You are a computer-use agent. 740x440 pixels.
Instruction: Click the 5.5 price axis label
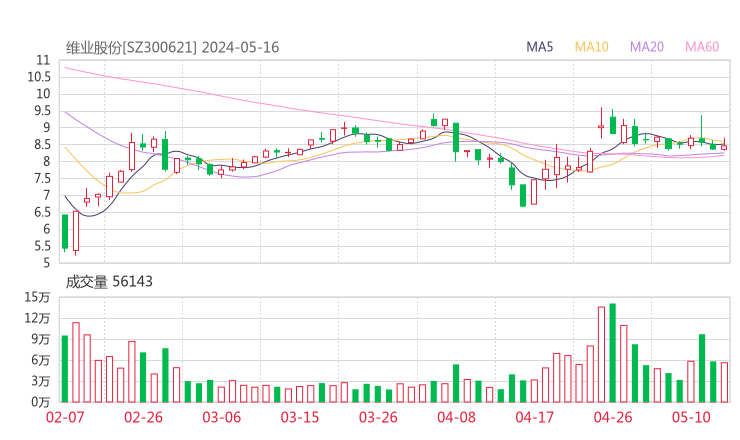click(42, 246)
